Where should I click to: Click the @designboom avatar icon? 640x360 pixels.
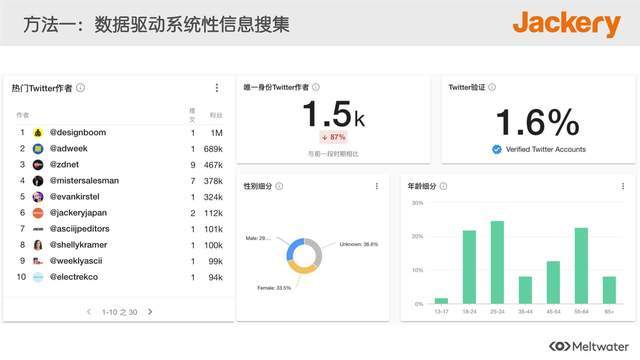point(38,133)
